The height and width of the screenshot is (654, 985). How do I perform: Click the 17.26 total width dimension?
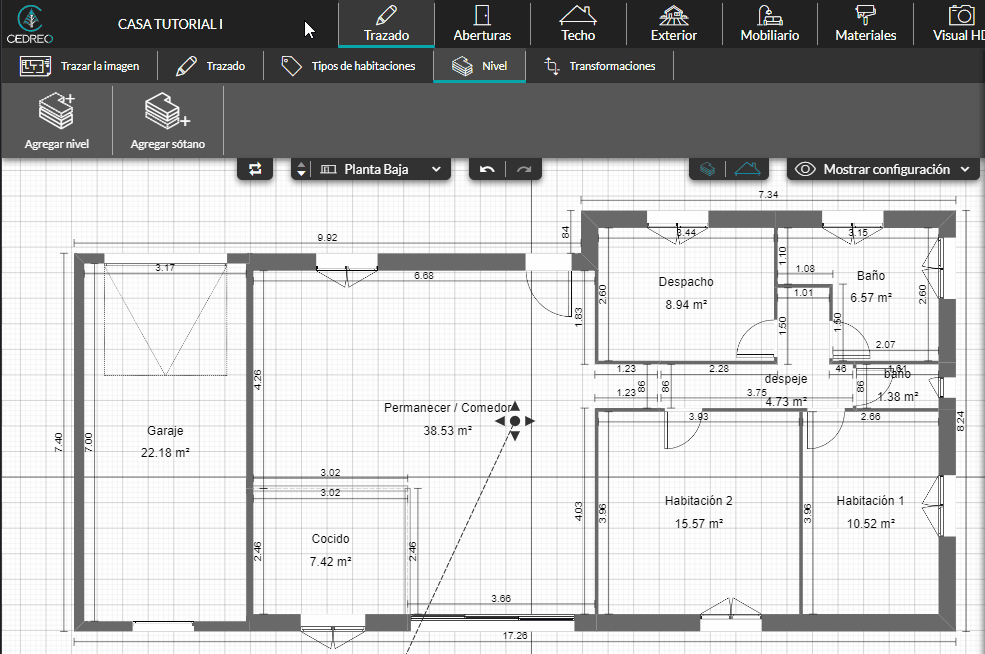(515, 636)
